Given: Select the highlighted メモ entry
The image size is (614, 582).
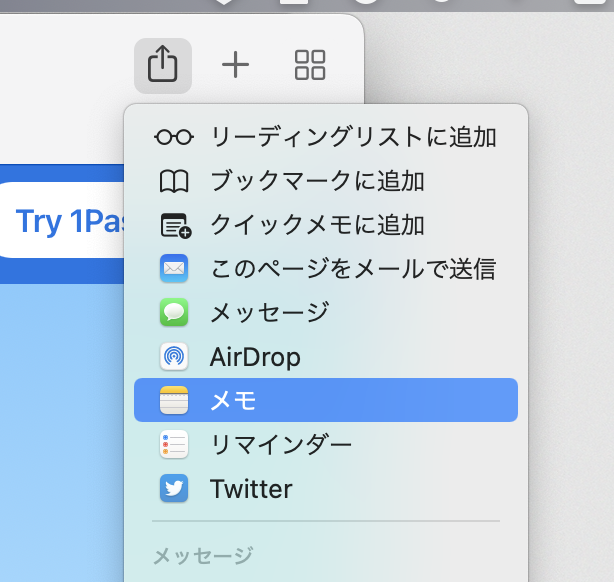Looking at the screenshot, I should 326,400.
